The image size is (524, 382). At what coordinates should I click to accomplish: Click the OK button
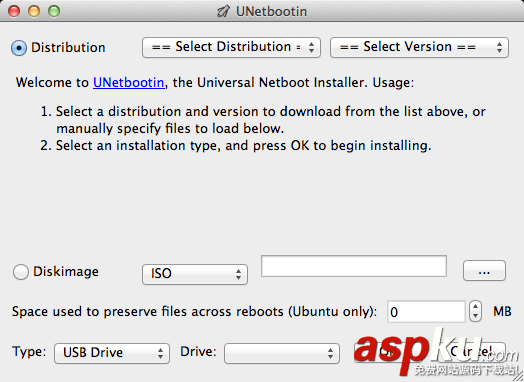pos(388,352)
